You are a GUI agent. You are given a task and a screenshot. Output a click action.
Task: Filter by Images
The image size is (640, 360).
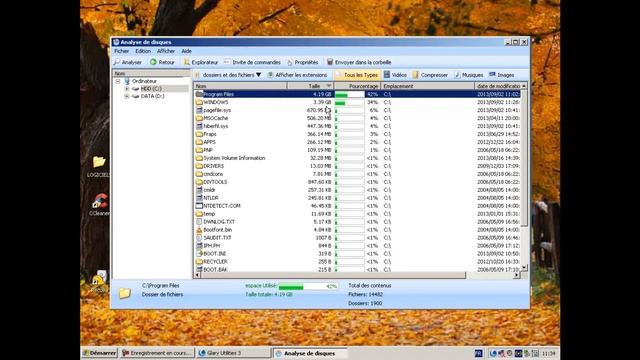pyautogui.click(x=502, y=75)
